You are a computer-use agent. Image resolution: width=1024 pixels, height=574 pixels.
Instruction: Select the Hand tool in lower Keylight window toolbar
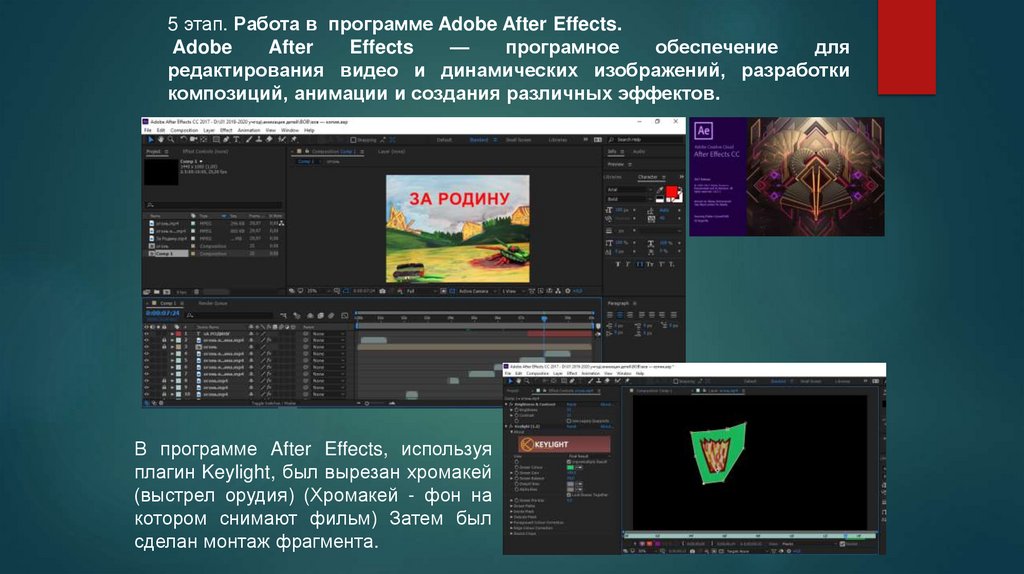[519, 381]
